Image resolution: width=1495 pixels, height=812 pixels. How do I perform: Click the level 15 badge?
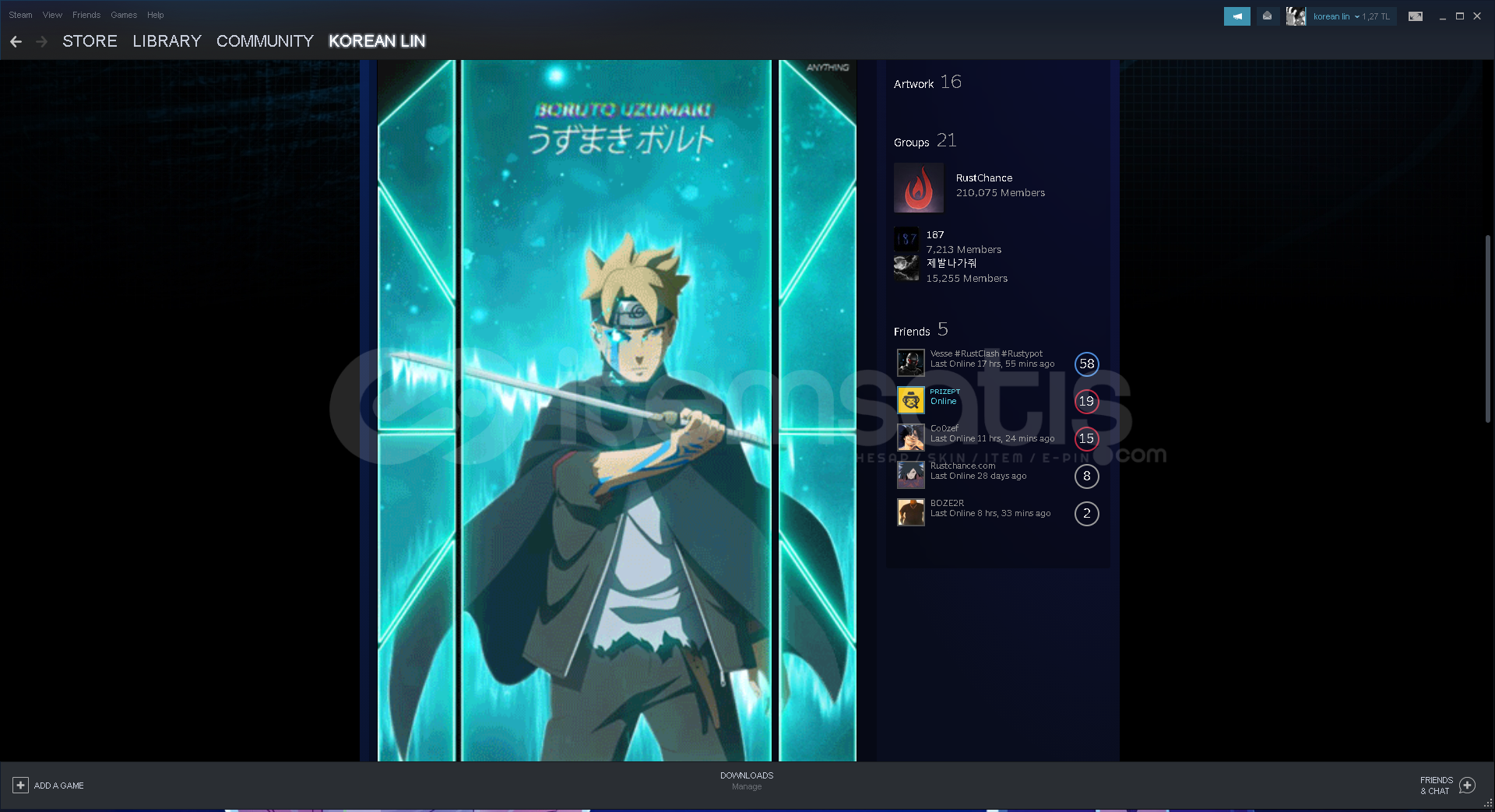tap(1087, 438)
